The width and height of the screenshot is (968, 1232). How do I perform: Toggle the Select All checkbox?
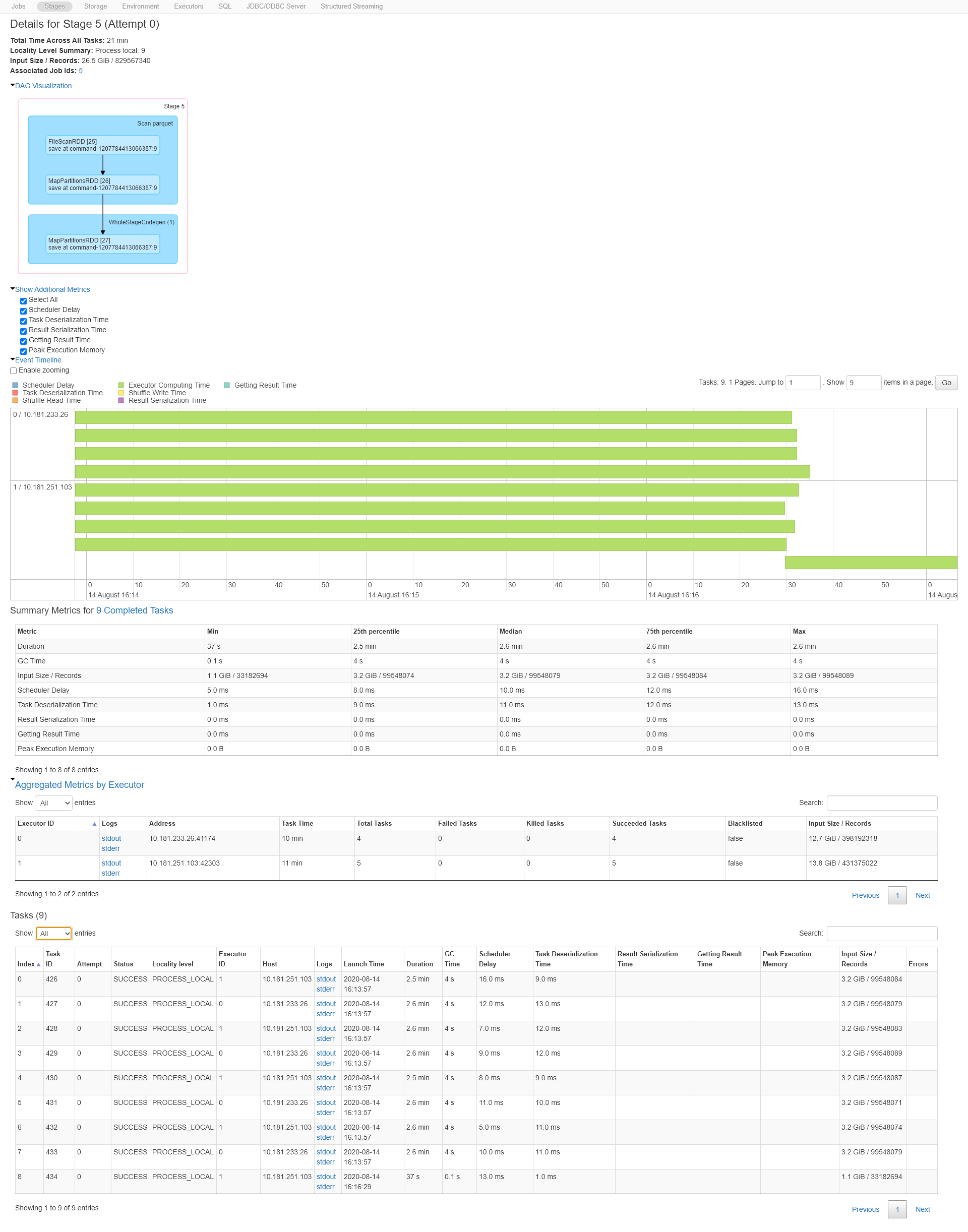click(23, 301)
